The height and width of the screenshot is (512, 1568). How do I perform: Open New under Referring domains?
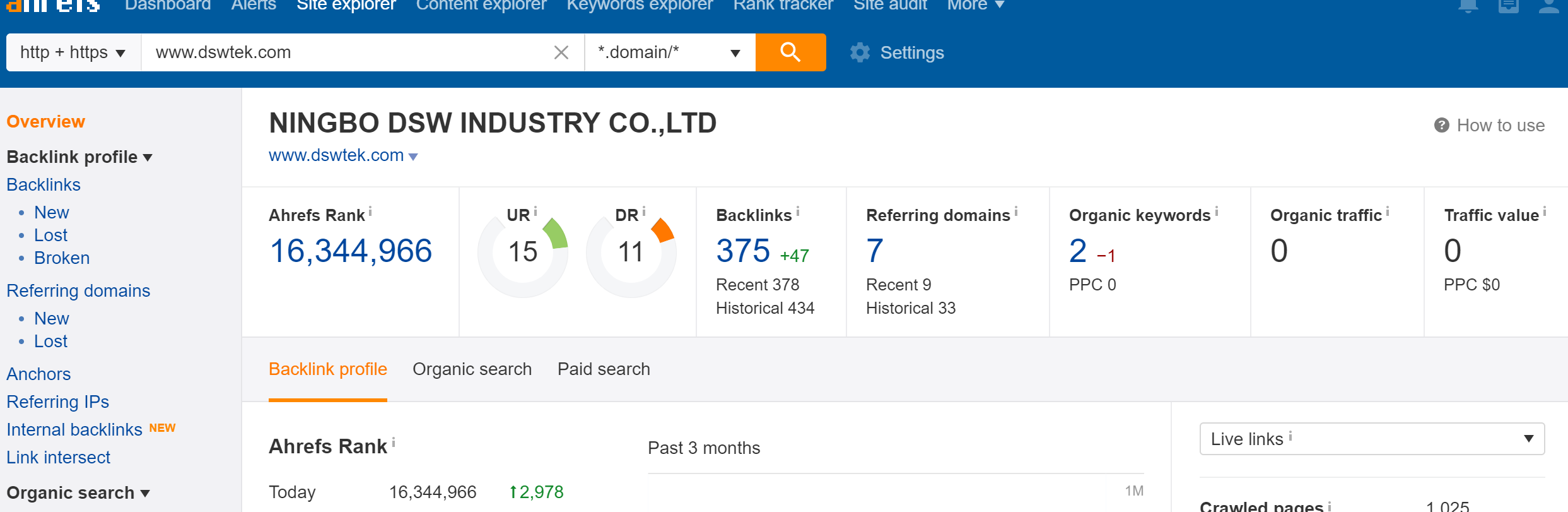coord(52,318)
